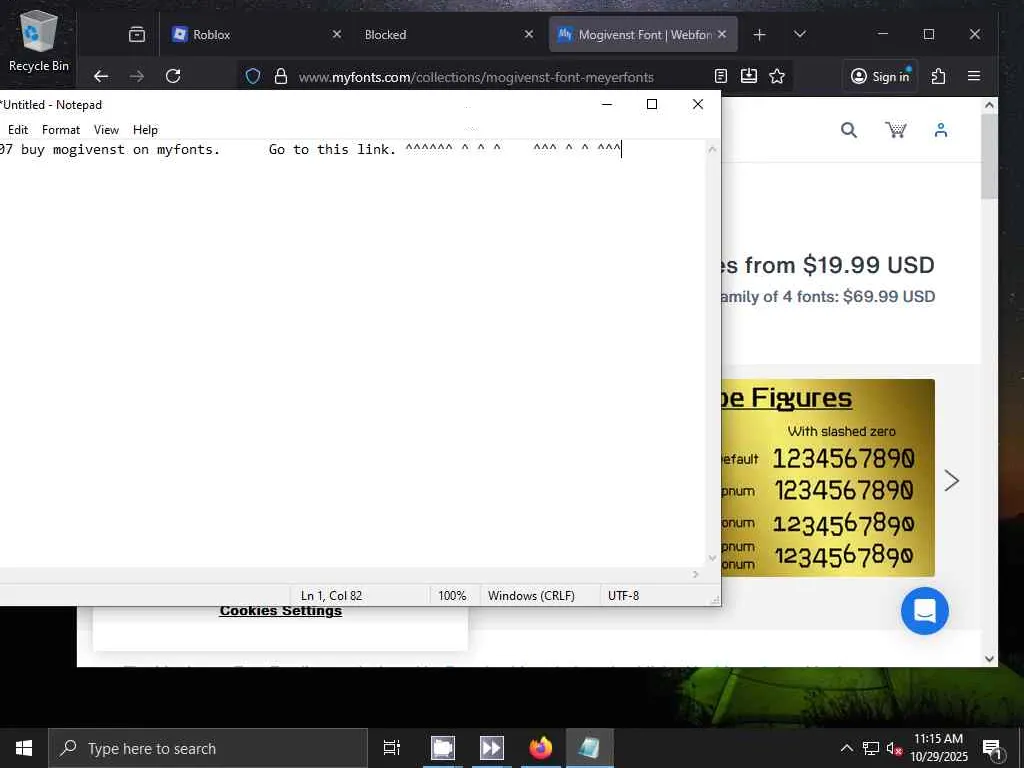The height and width of the screenshot is (768, 1024).
Task: Open the double-arrow app on taskbar
Action: (x=491, y=748)
